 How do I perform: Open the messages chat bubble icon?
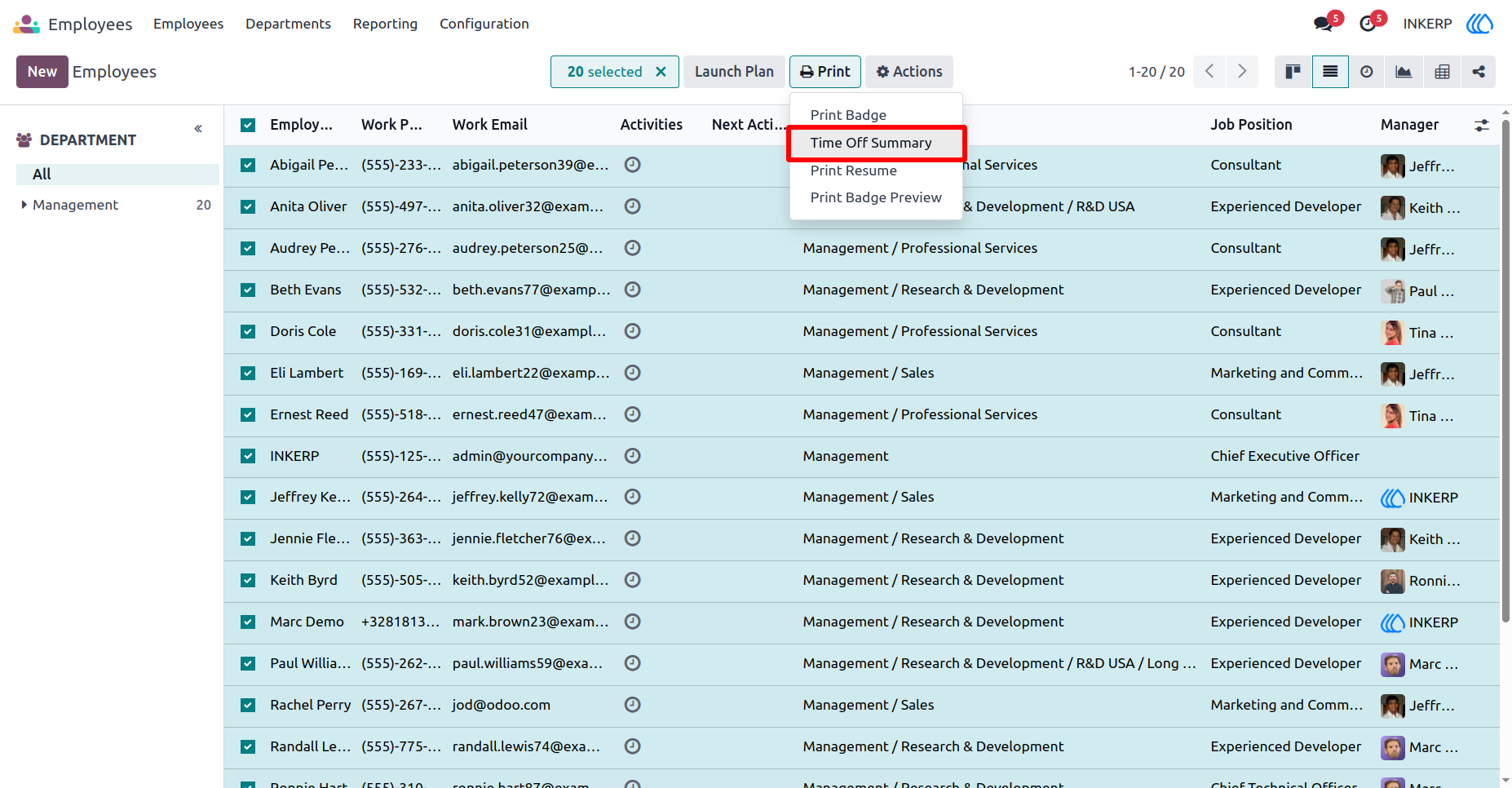pyautogui.click(x=1324, y=24)
